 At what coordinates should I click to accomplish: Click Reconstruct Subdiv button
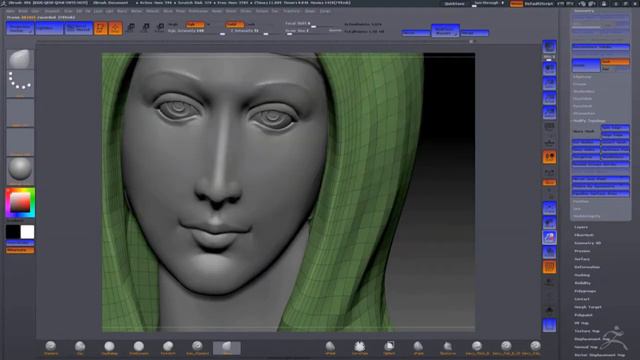(x=601, y=47)
